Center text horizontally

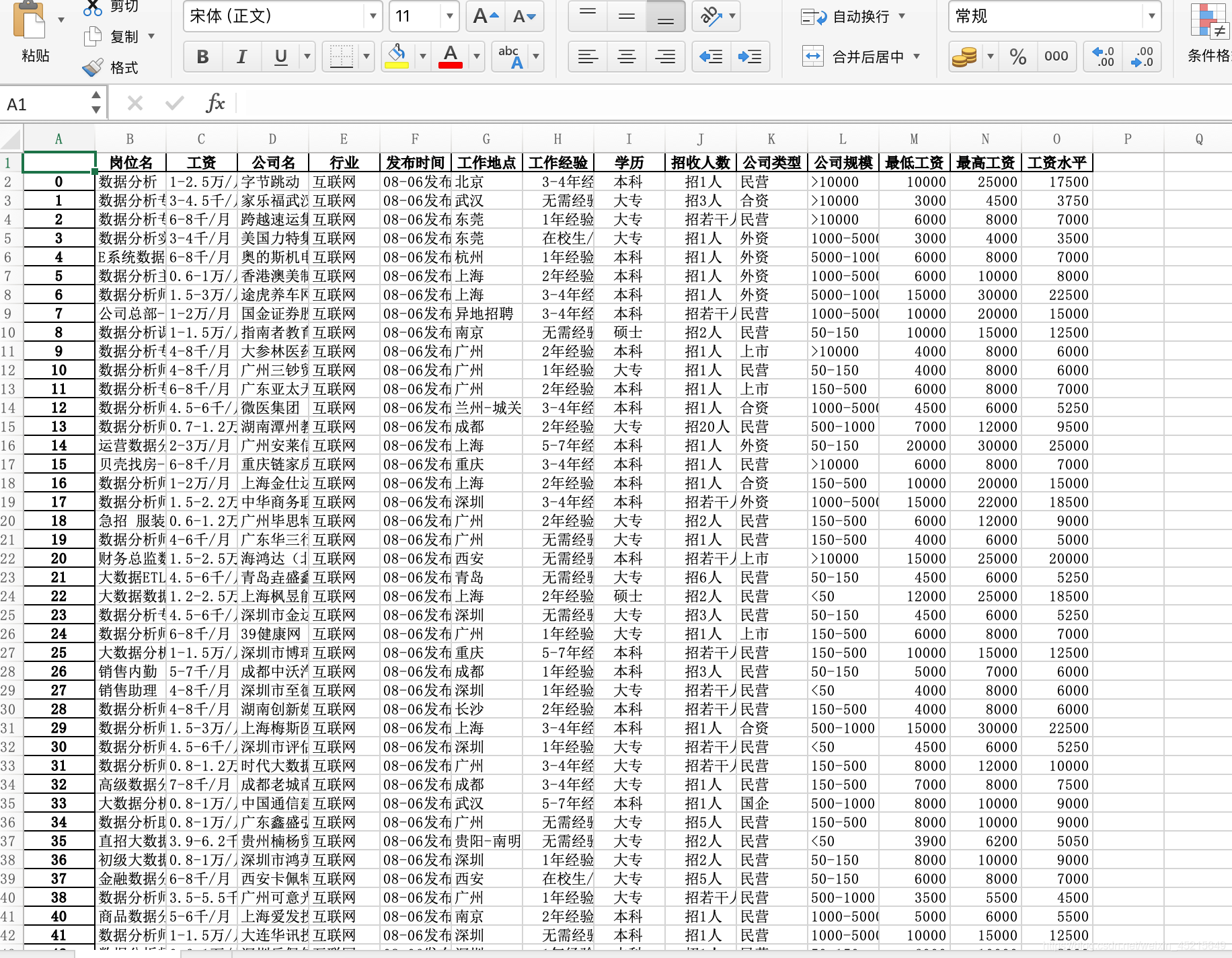pos(627,57)
